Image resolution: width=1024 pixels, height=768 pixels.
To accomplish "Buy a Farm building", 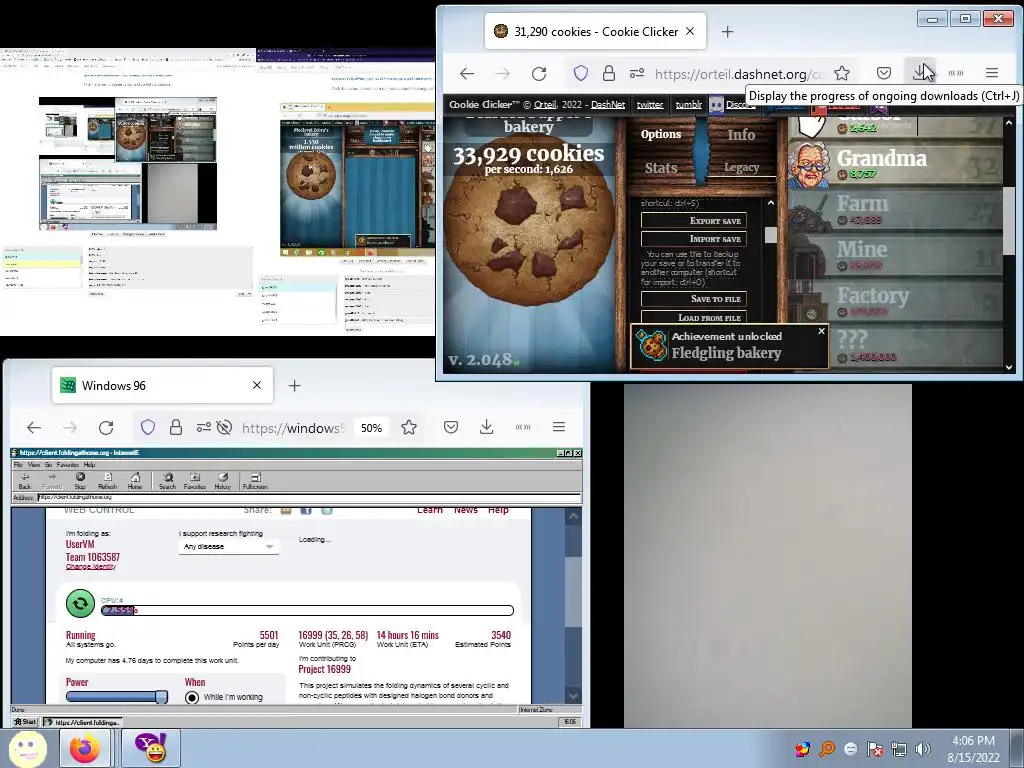I will coord(895,209).
